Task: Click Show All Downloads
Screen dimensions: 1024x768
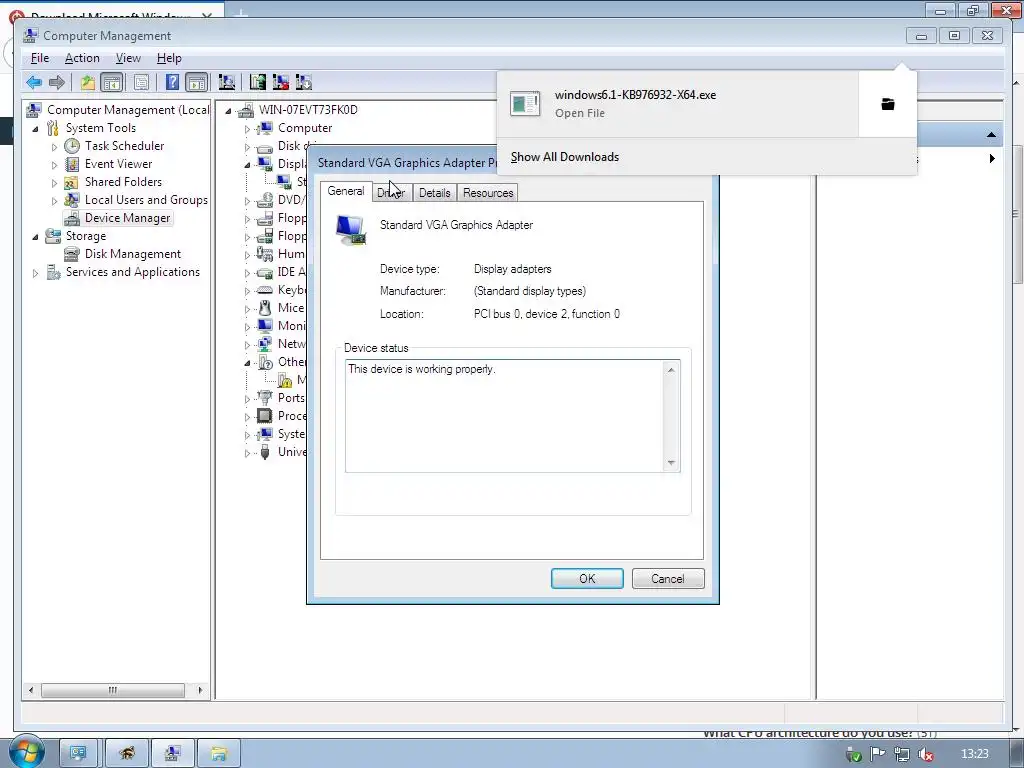Action: [565, 157]
